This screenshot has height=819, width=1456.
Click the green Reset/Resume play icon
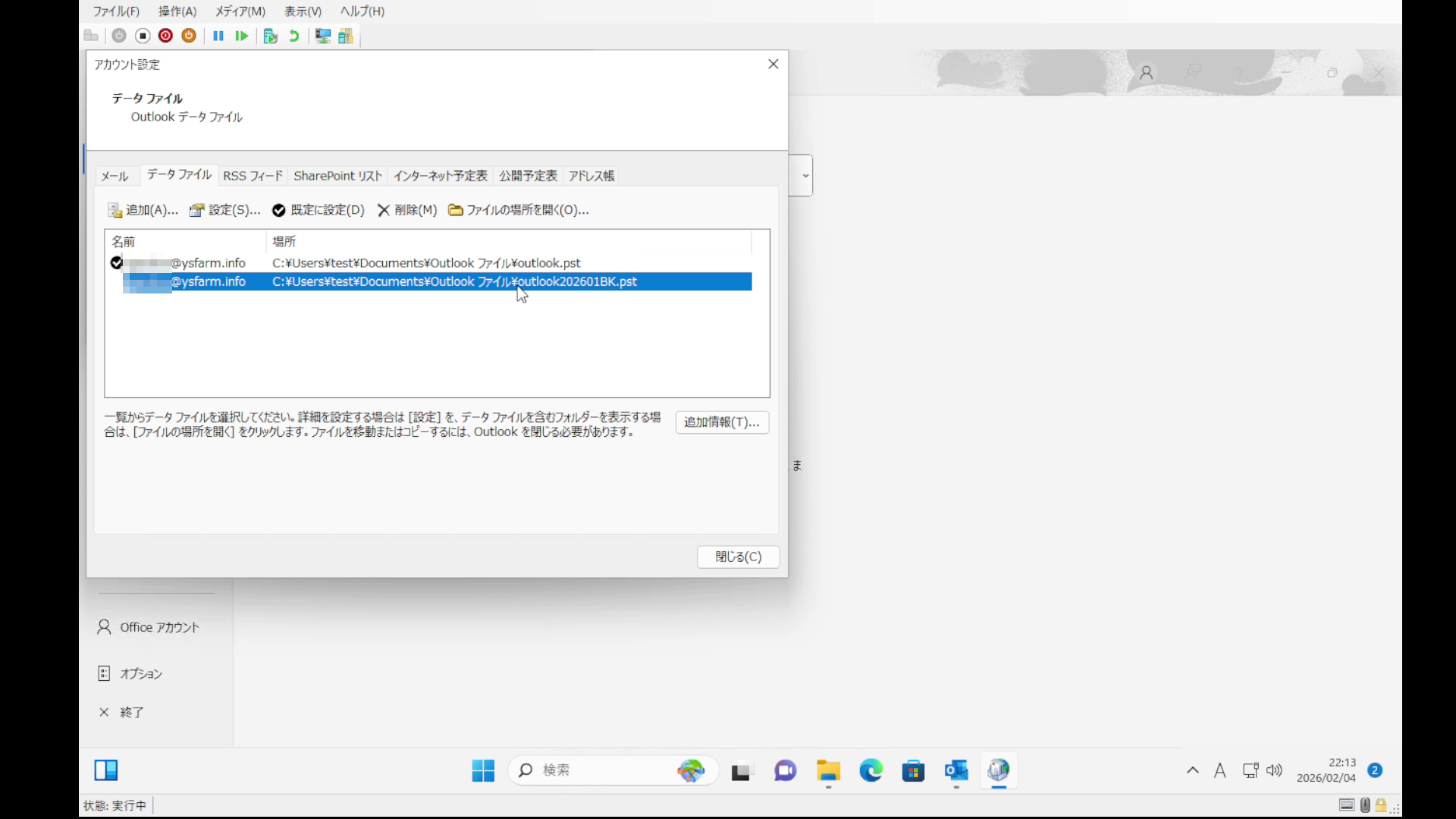point(242,36)
